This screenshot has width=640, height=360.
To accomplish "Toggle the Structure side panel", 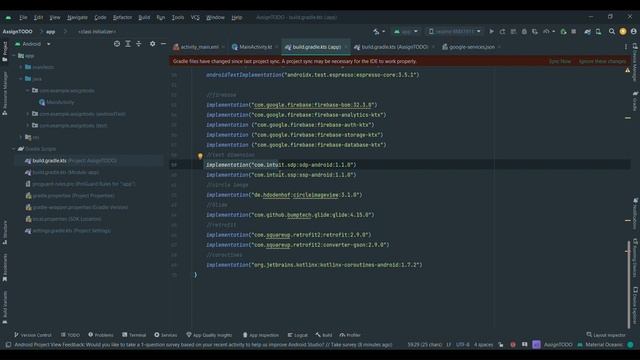I will (x=5, y=233).
